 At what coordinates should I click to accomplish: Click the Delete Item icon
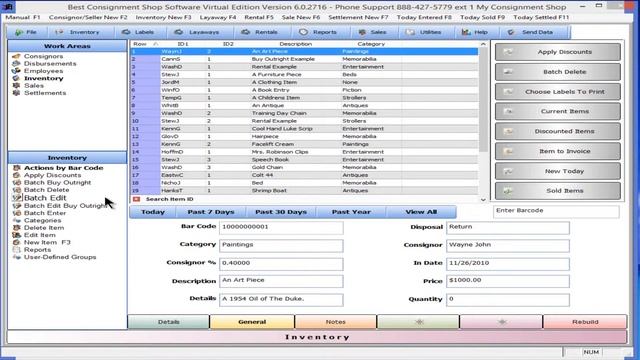point(16,228)
